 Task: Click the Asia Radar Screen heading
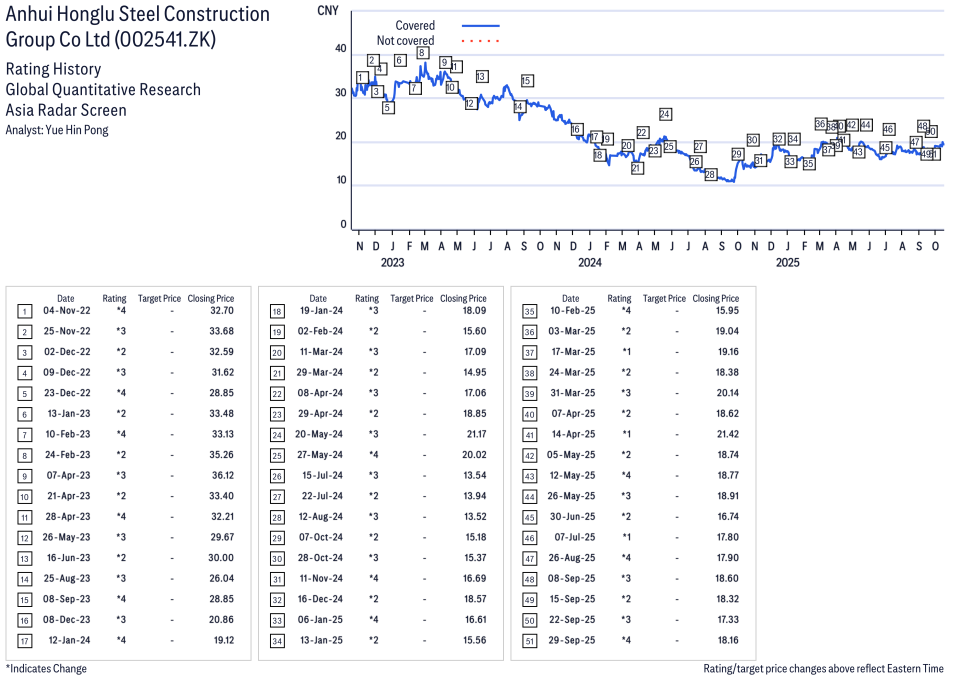66,110
